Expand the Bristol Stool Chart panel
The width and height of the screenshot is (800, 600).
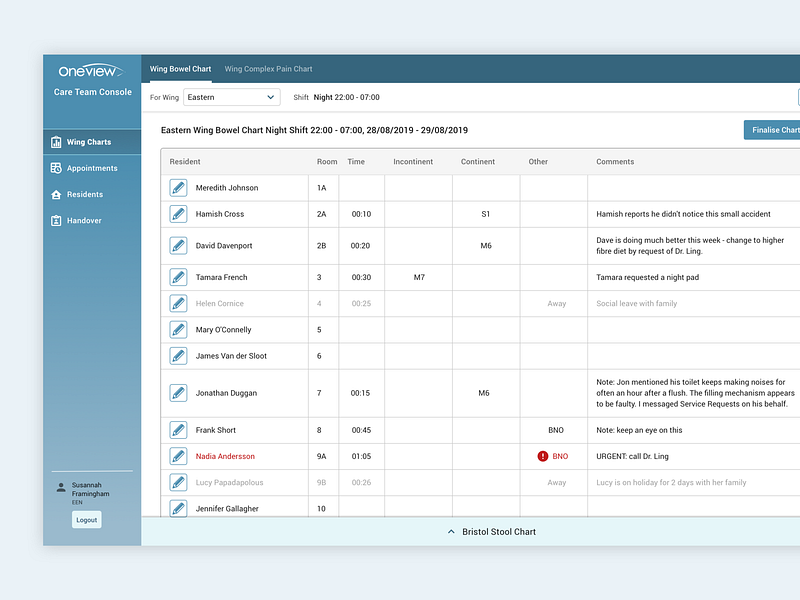[492, 532]
